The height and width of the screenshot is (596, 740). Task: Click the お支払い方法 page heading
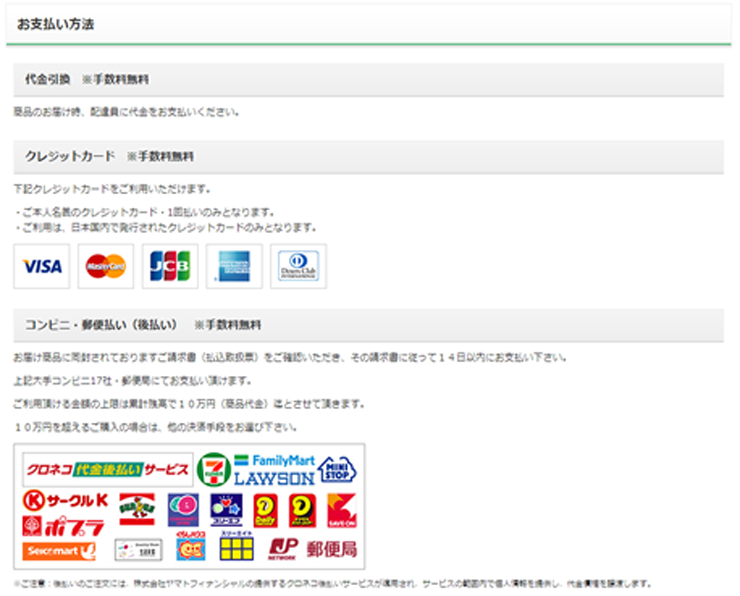pos(56,24)
